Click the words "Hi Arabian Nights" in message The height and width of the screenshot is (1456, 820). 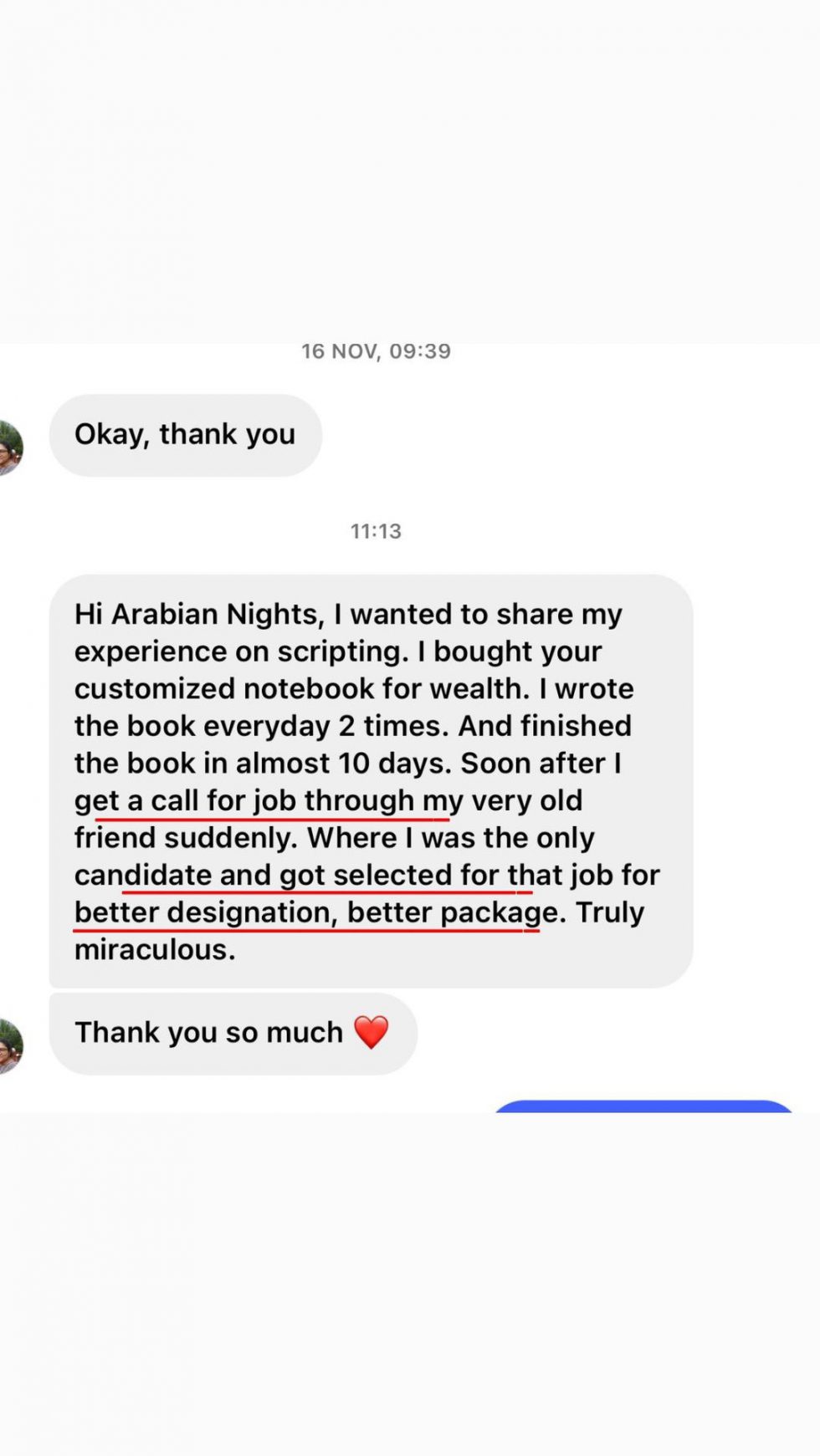[197, 614]
